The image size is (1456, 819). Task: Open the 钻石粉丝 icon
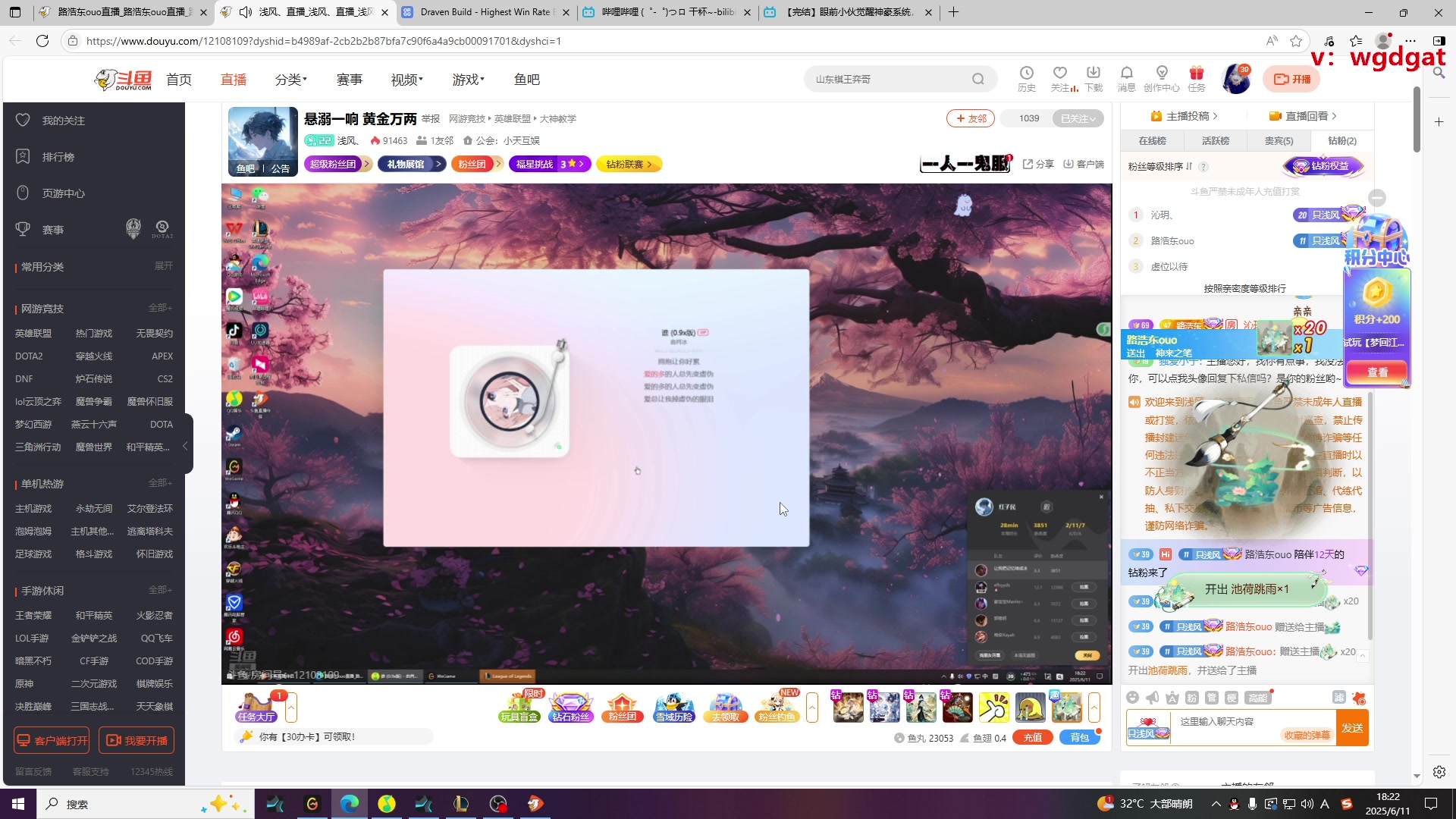click(571, 707)
